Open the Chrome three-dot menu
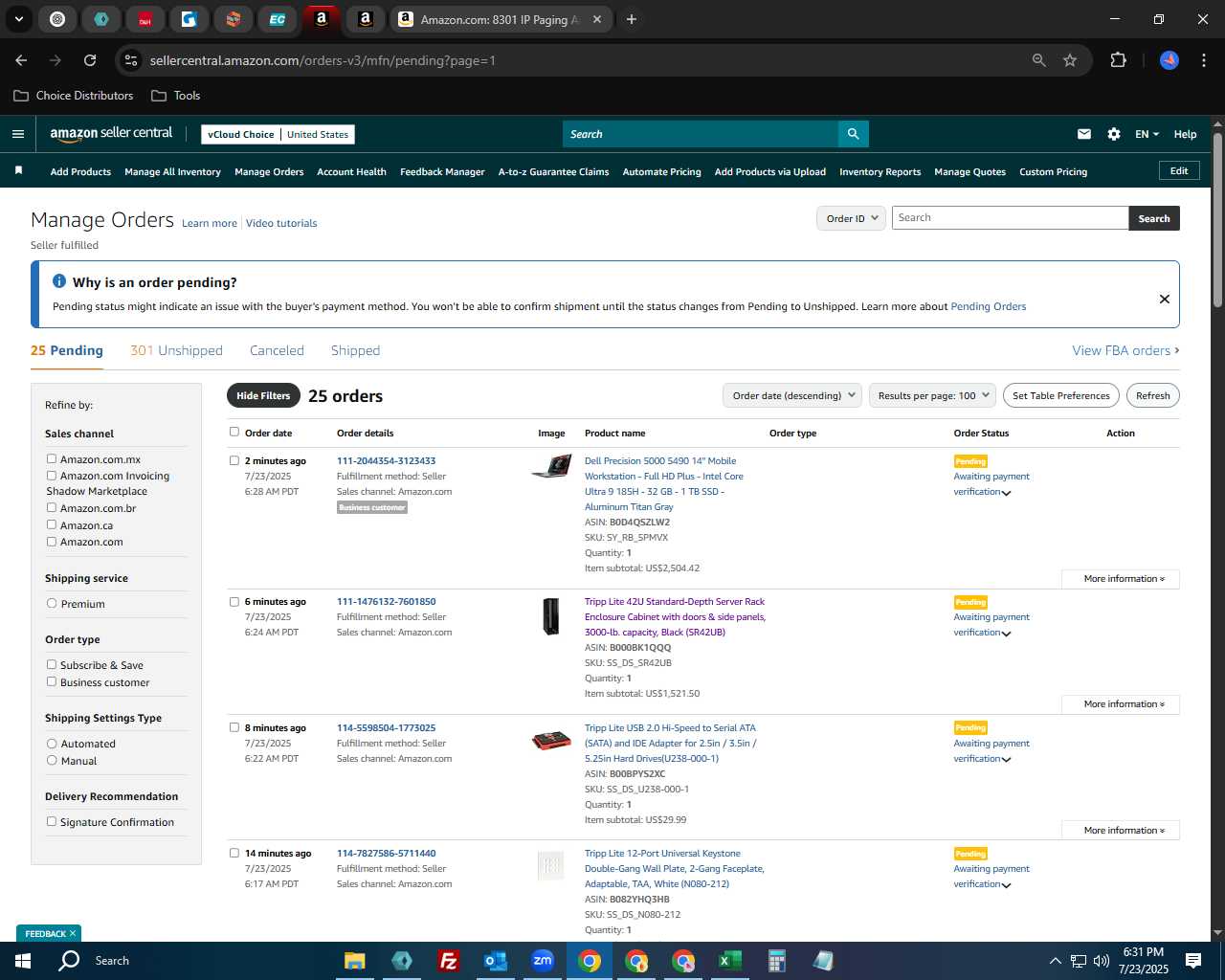This screenshot has height=980, width=1225. tap(1202, 60)
